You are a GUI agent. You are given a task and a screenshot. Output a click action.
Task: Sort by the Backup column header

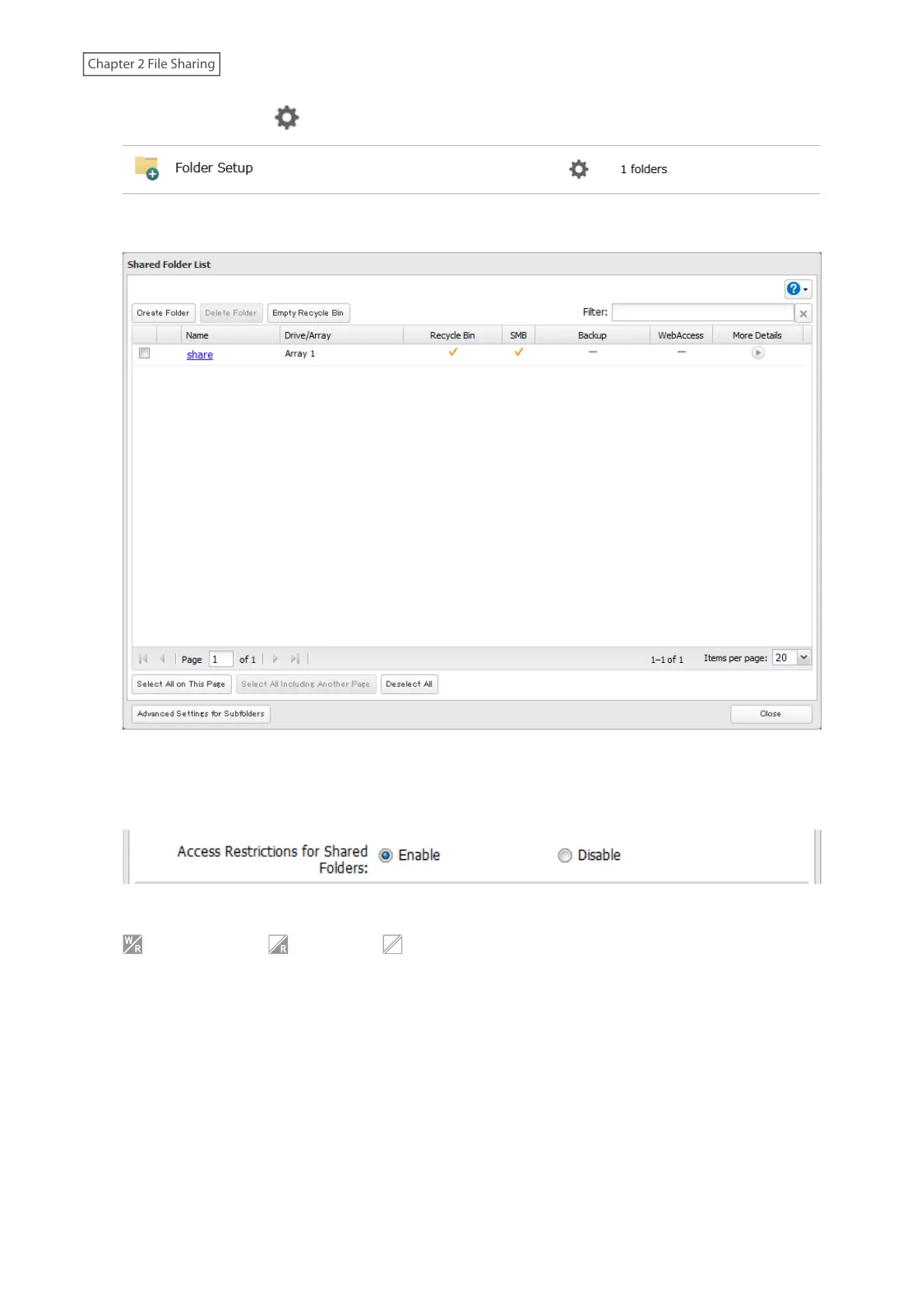[x=592, y=335]
